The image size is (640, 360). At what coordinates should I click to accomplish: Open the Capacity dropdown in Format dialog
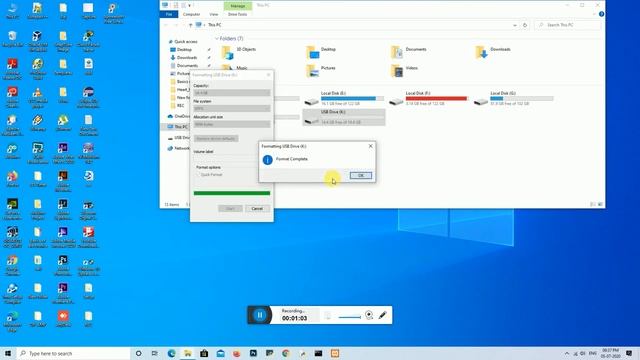(231, 93)
